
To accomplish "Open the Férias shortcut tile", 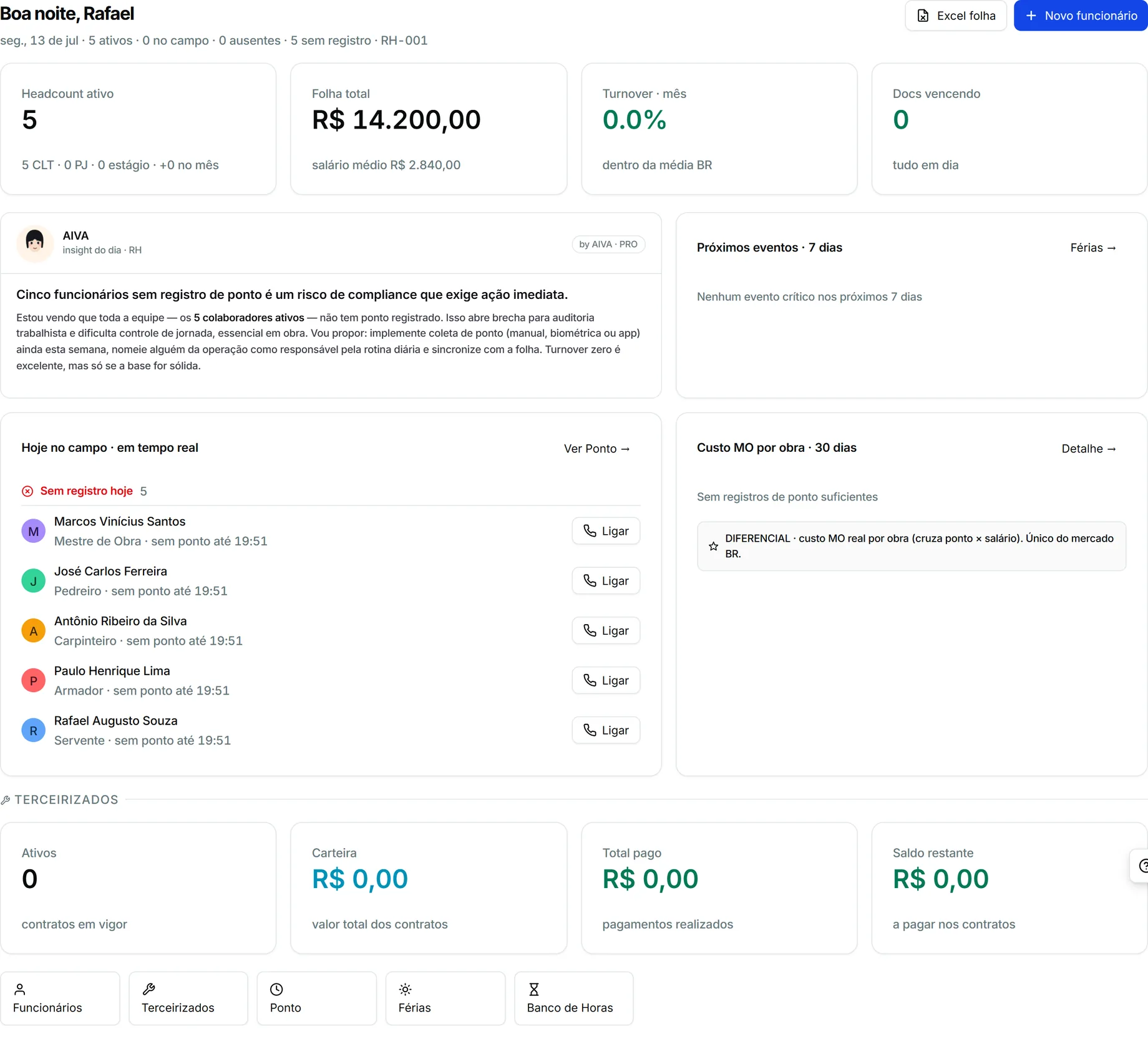I will tap(445, 998).
